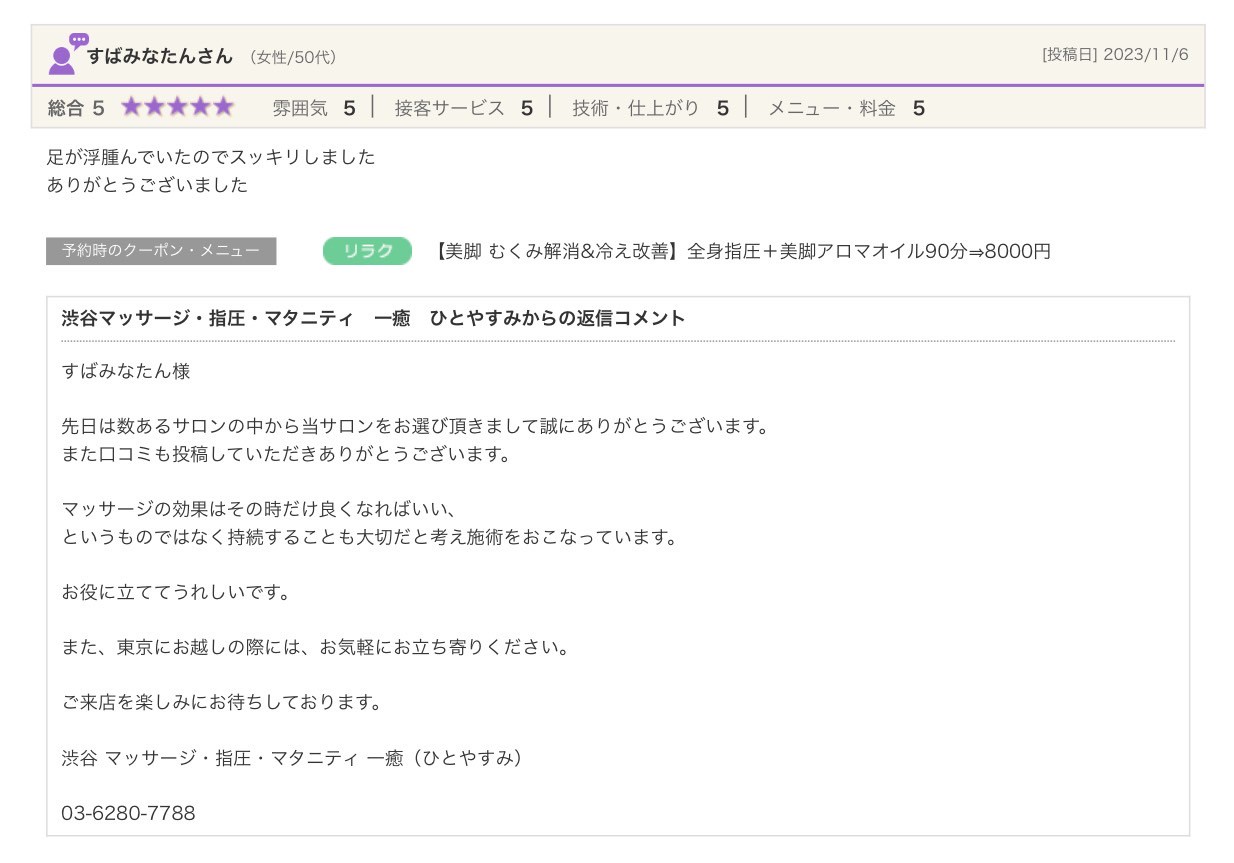Click reviewer name すばみなたんさん
Viewport: 1234px width, 863px height.
point(160,56)
